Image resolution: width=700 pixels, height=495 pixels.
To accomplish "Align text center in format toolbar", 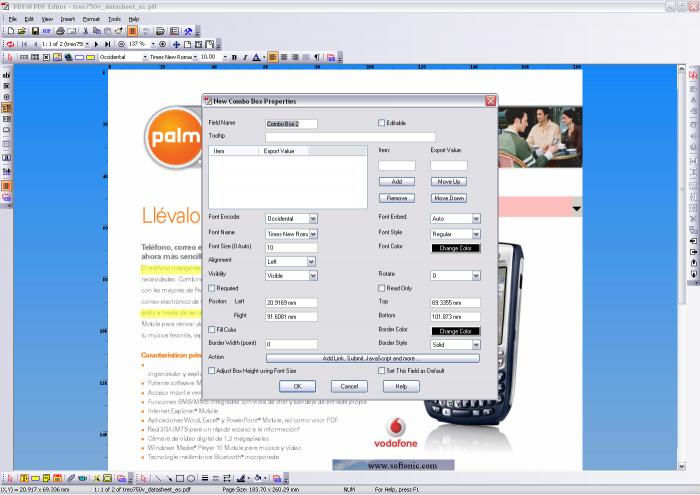I will pyautogui.click(x=284, y=57).
